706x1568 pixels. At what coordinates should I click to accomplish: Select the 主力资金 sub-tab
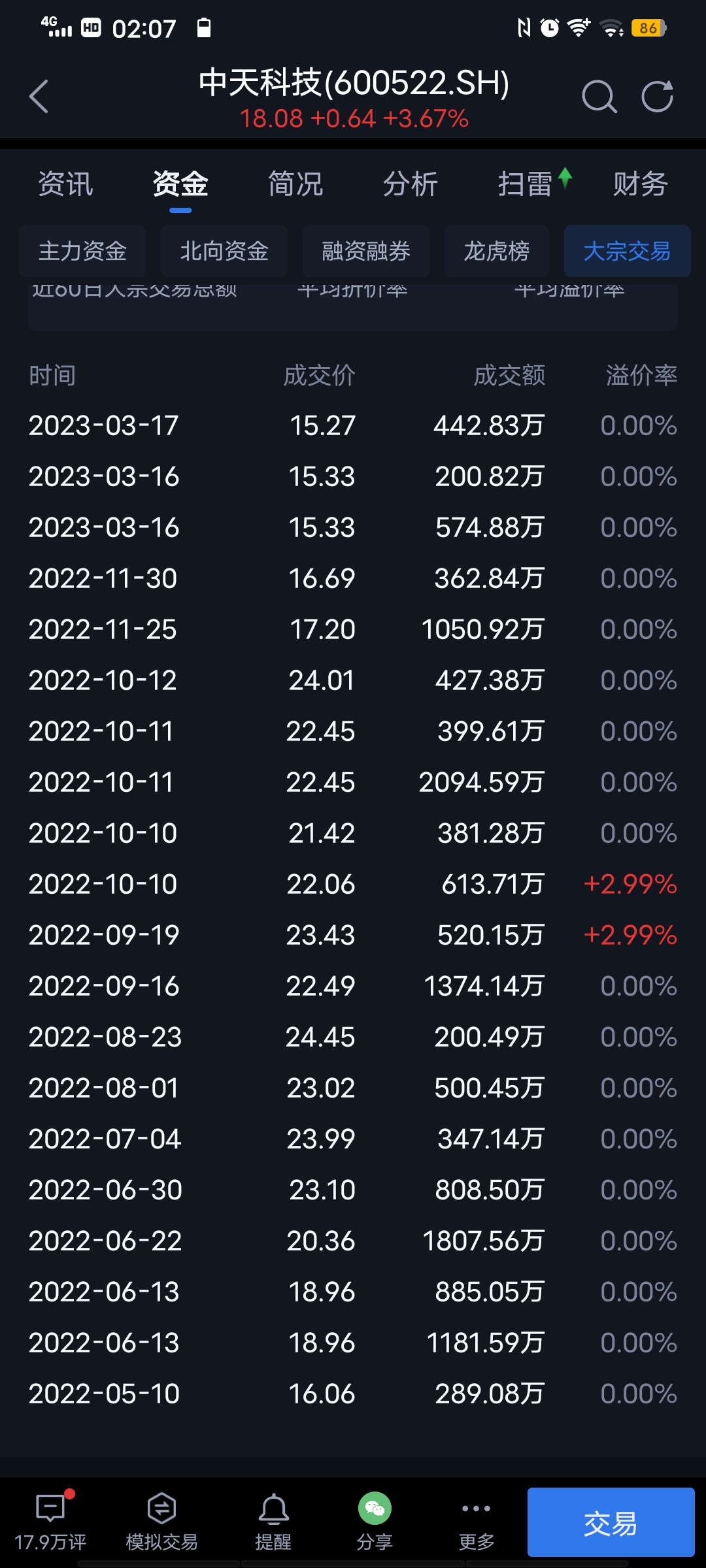(x=82, y=251)
